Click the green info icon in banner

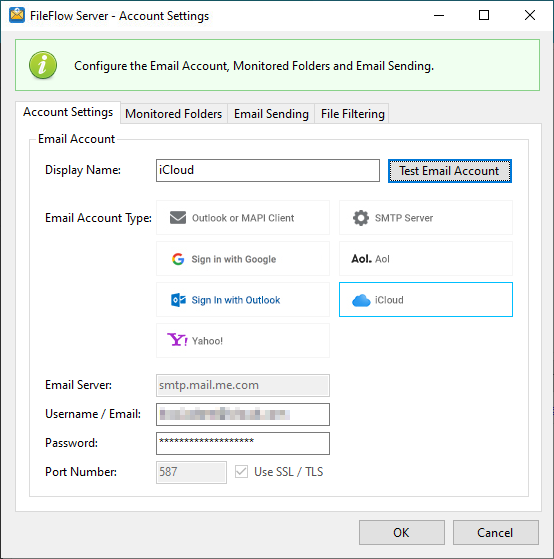[x=43, y=65]
